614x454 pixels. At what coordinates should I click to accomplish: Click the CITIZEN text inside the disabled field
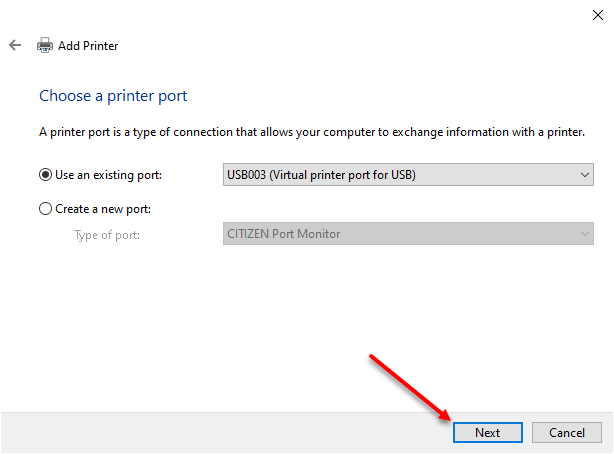(x=247, y=234)
